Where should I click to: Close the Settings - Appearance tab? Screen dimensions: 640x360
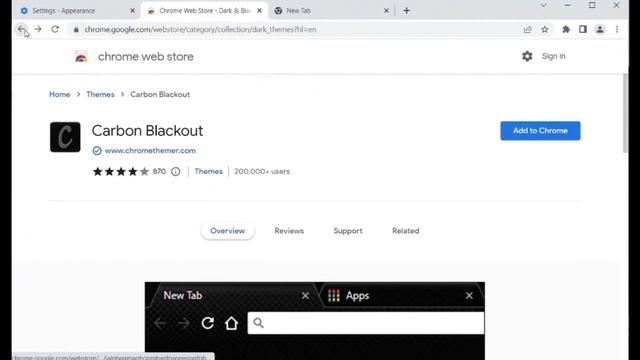[x=132, y=11]
